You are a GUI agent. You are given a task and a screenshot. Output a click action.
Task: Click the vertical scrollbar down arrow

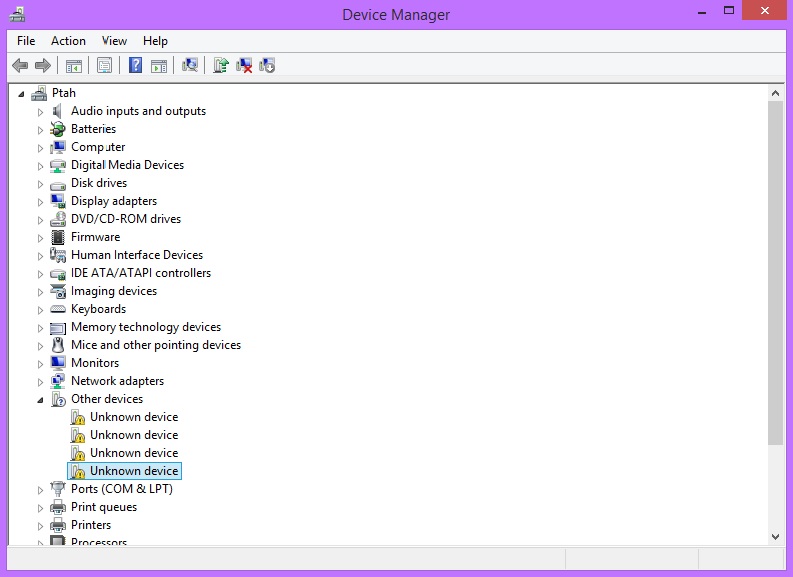click(x=776, y=537)
